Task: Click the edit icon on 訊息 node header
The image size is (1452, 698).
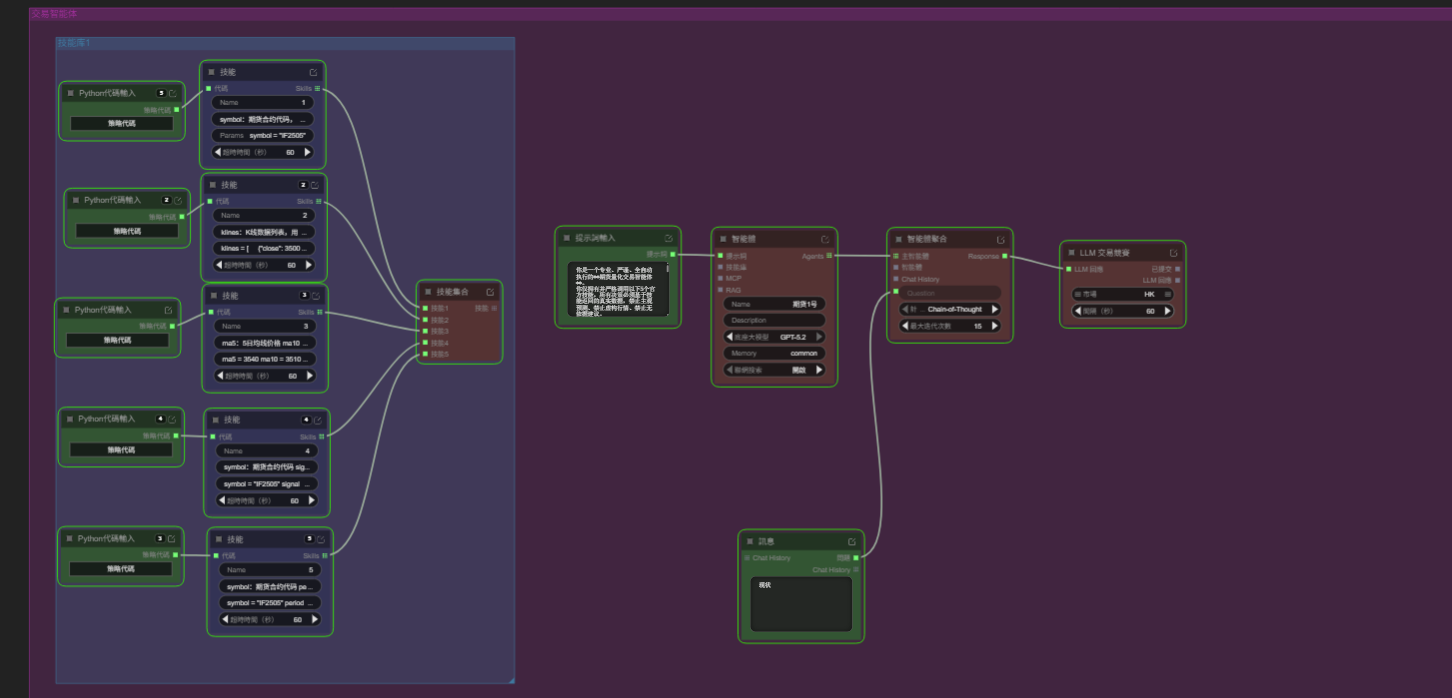Action: click(852, 541)
